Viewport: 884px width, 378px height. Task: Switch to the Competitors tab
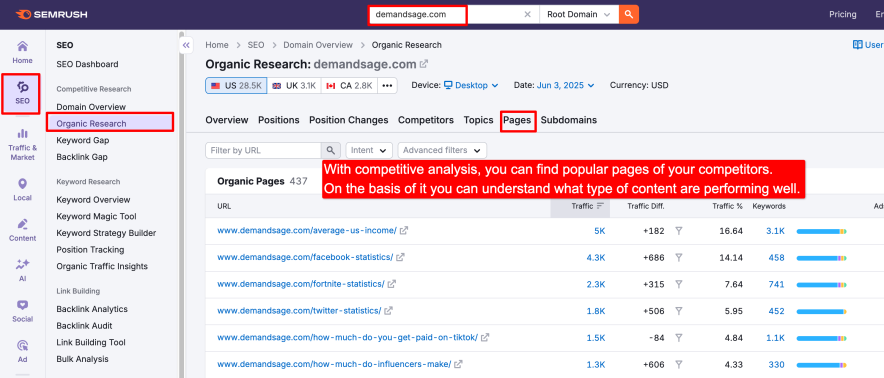(x=426, y=120)
